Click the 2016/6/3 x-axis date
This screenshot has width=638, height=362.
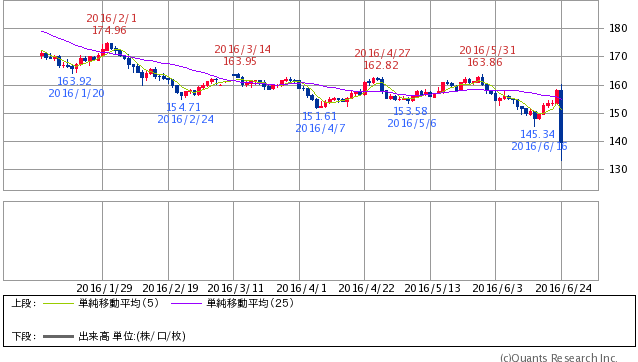pyautogui.click(x=497, y=288)
